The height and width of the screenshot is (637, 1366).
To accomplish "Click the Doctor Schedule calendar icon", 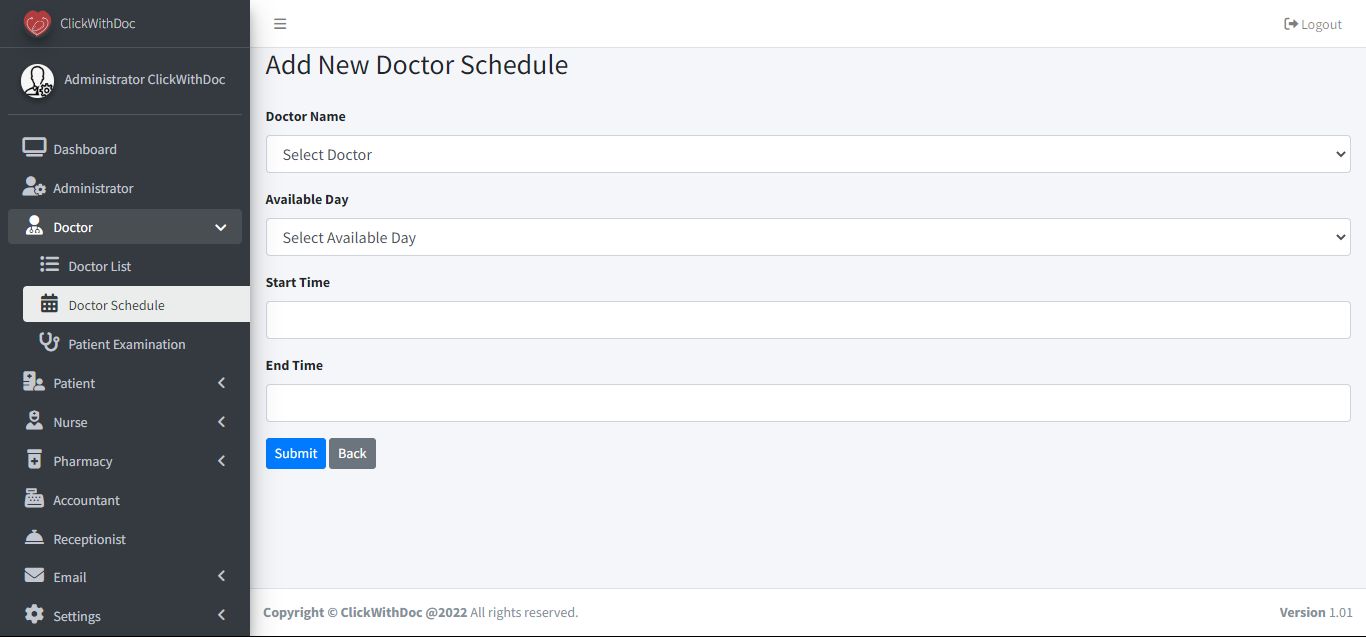I will tap(49, 304).
